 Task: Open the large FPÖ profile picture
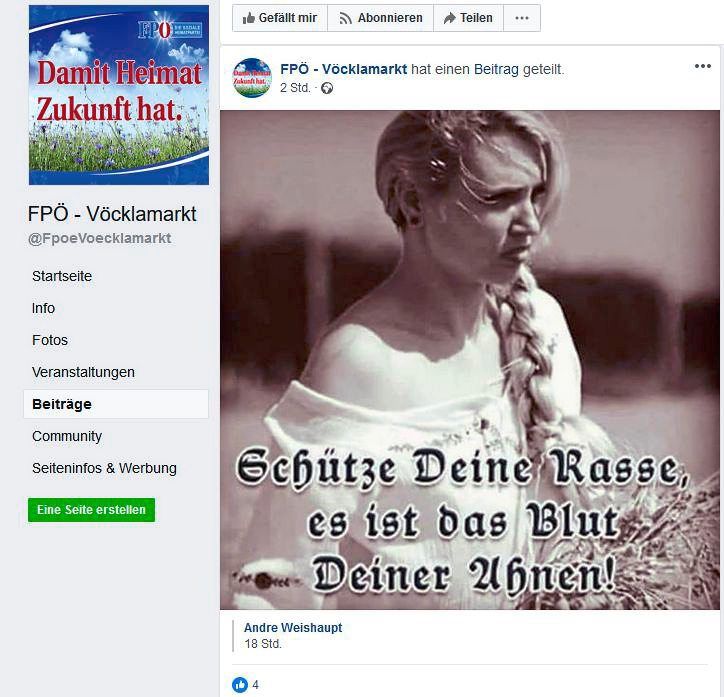[119, 95]
